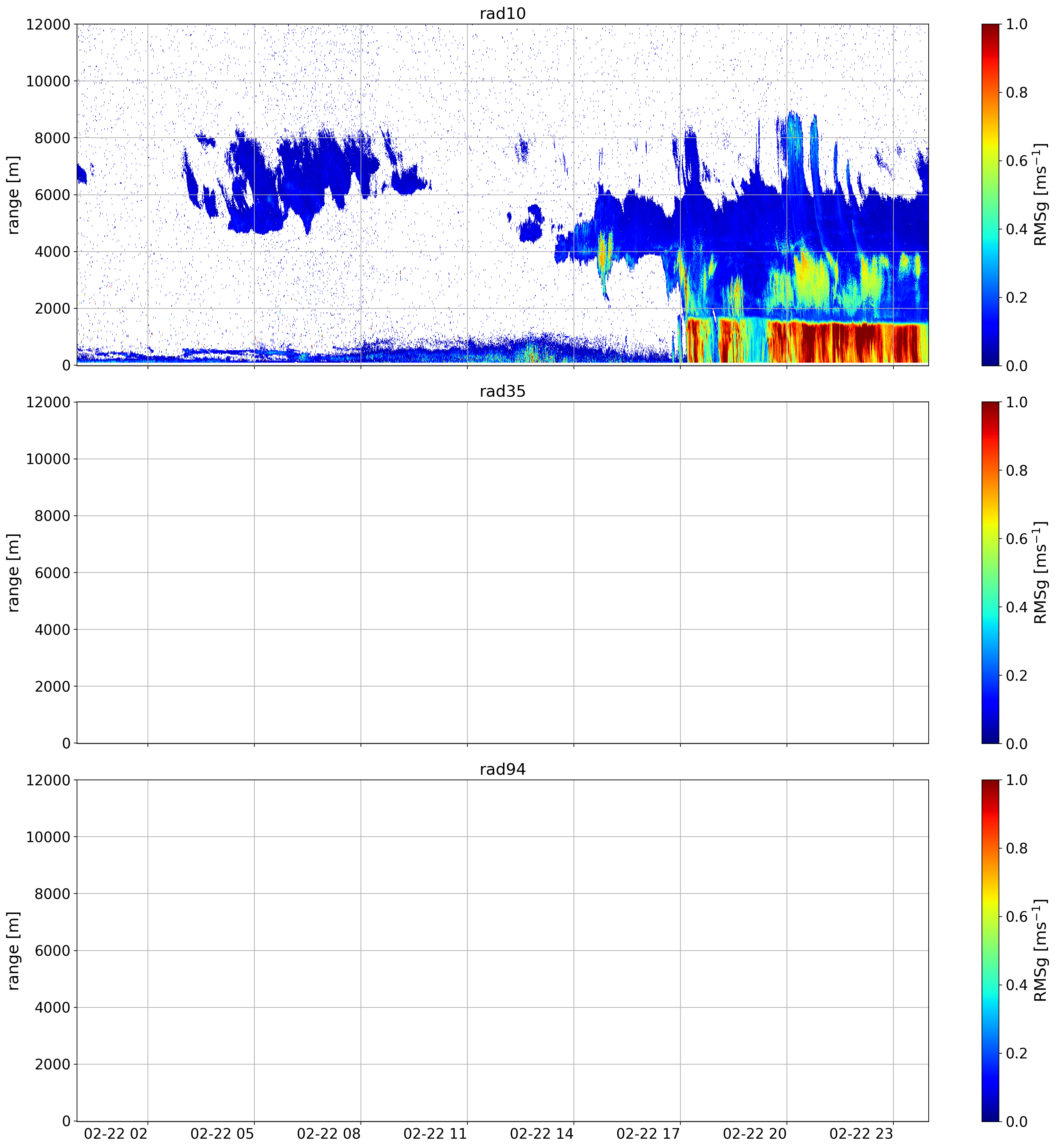This screenshot has height=1148, width=1057.
Task: Click the 0.6 tick on rad10 colorbar
Action: (x=1016, y=161)
